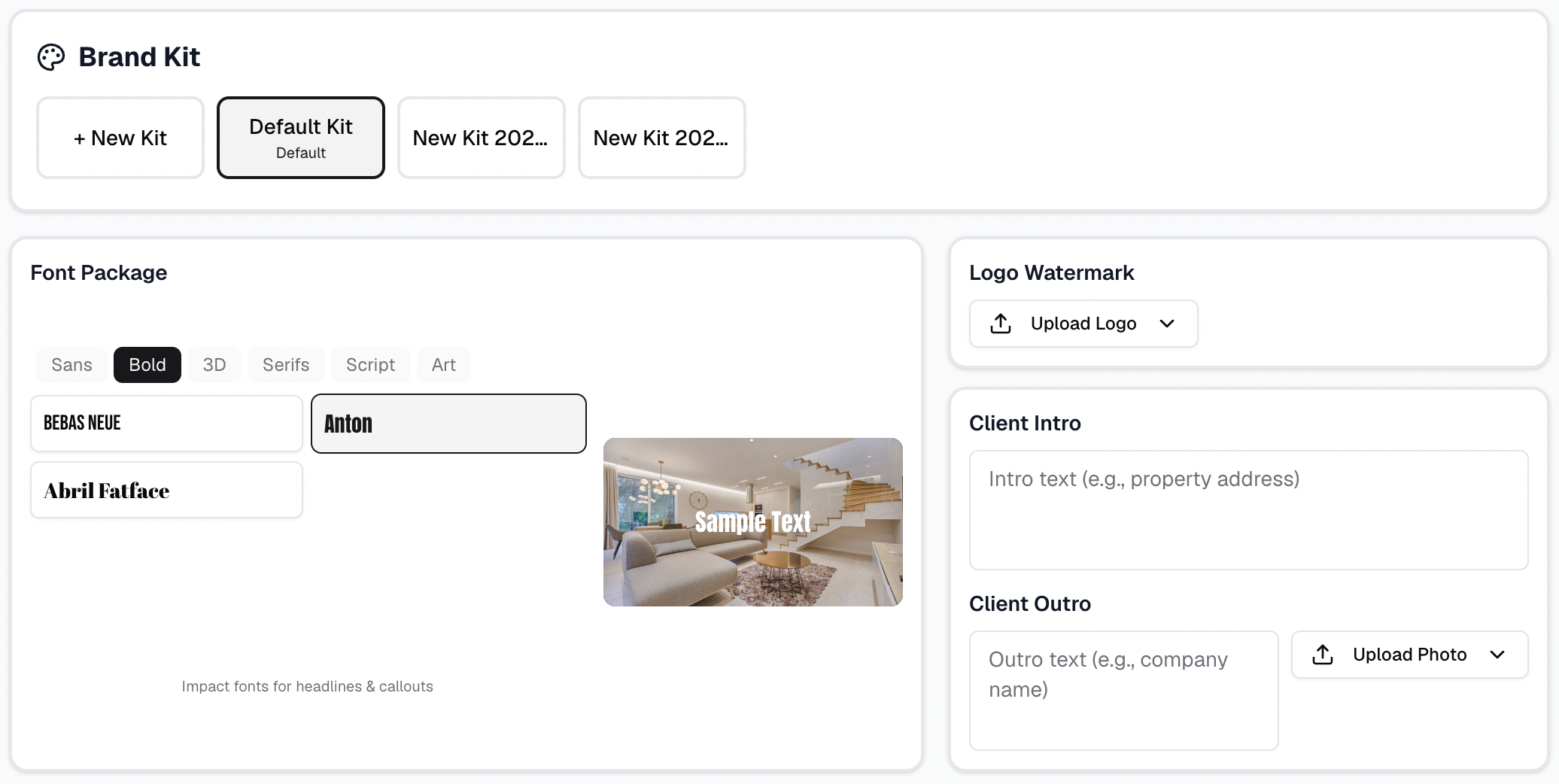Image resolution: width=1559 pixels, height=784 pixels.
Task: Click the upload arrow icon in Upload Photo
Action: tap(1323, 655)
